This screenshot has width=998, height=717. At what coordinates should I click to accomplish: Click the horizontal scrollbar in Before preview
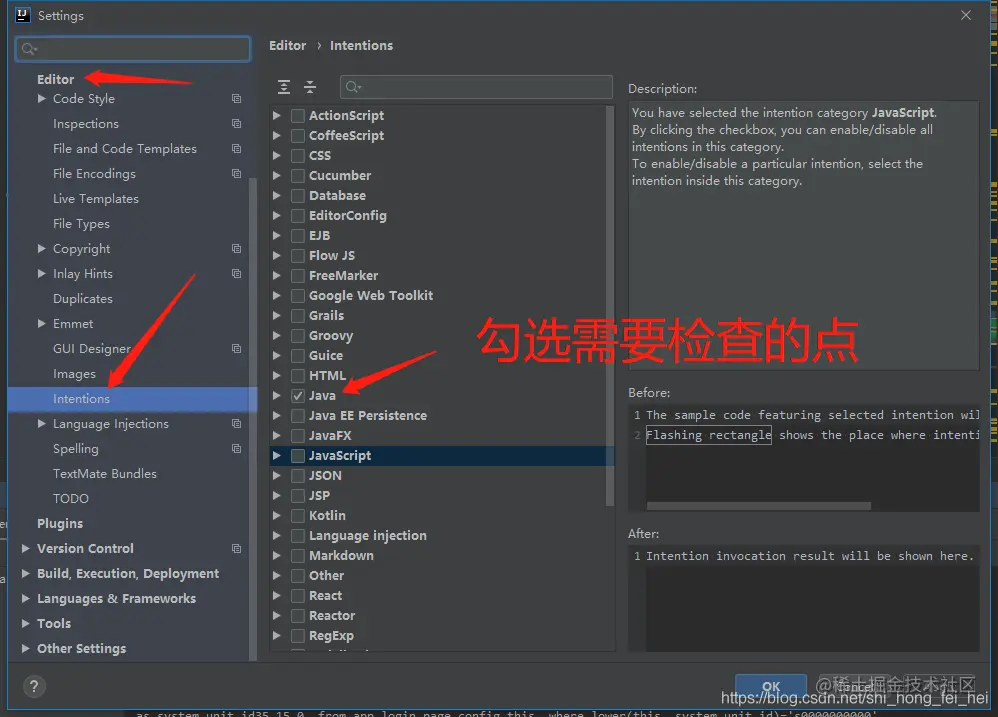758,506
